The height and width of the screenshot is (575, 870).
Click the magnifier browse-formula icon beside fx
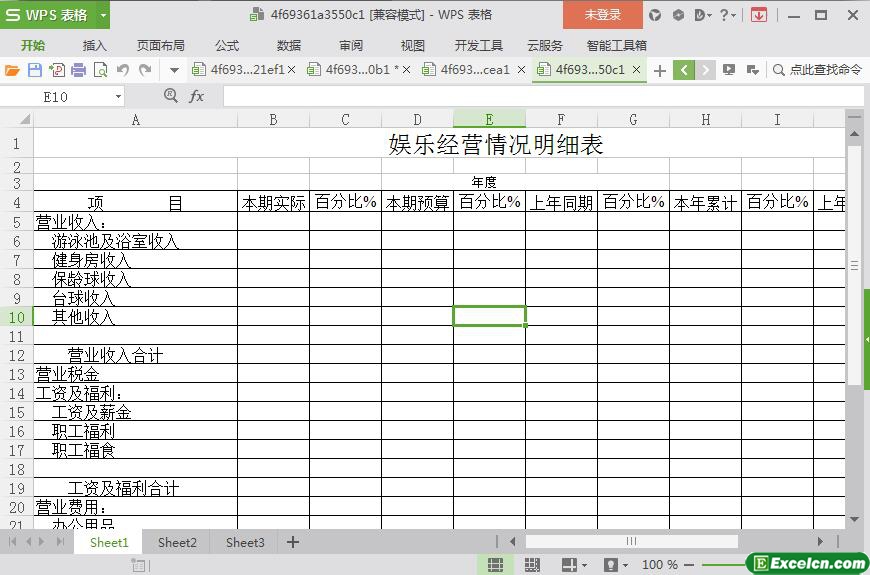click(171, 96)
